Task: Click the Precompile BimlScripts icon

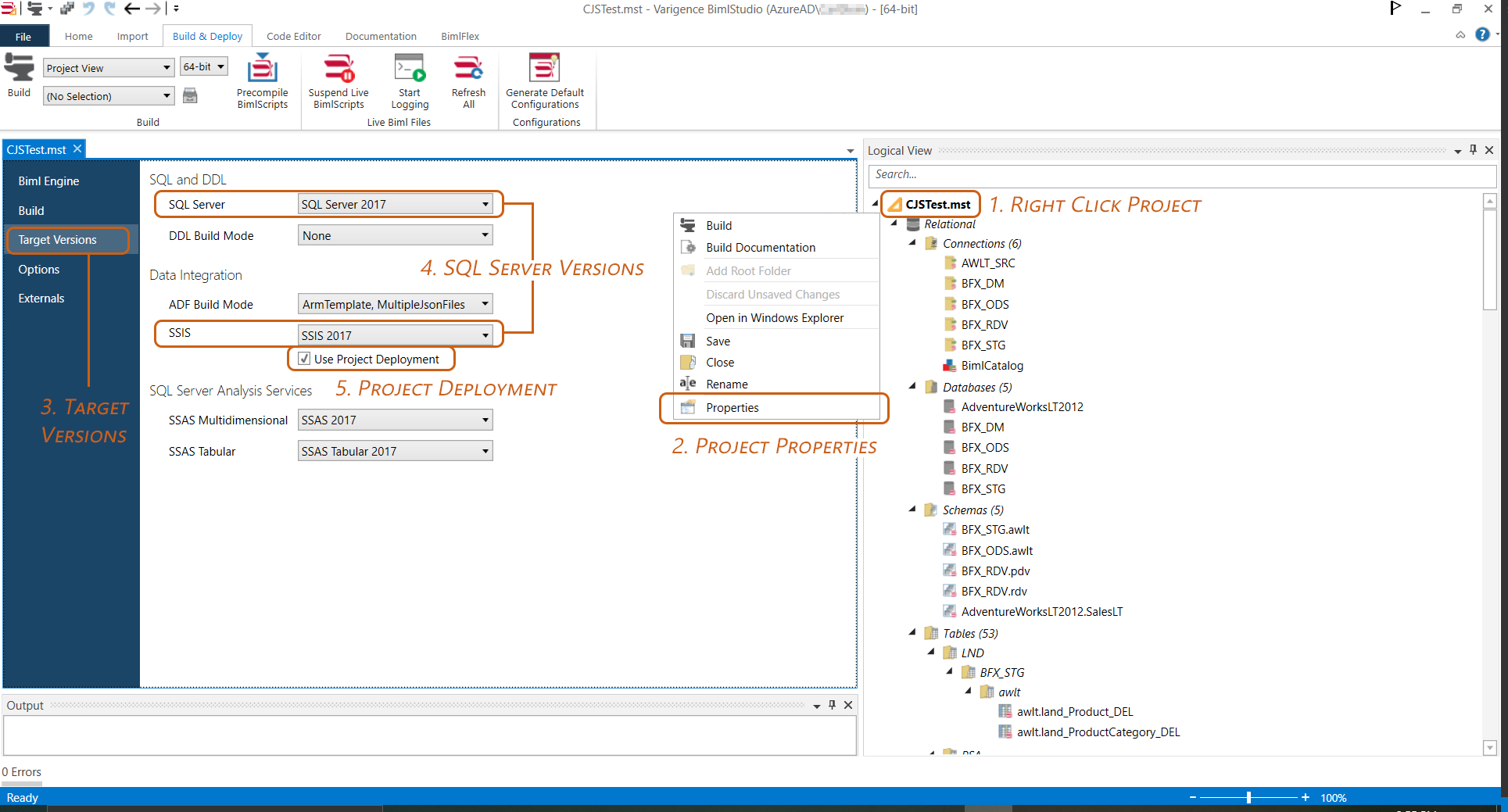Action: (x=262, y=68)
